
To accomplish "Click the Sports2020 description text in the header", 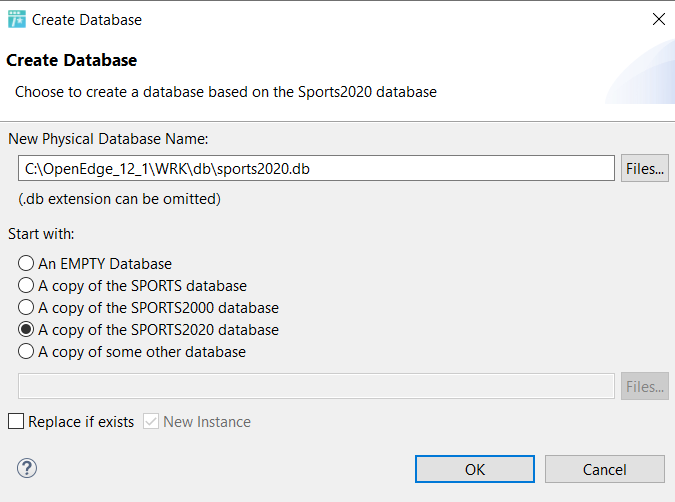I will click(x=226, y=92).
